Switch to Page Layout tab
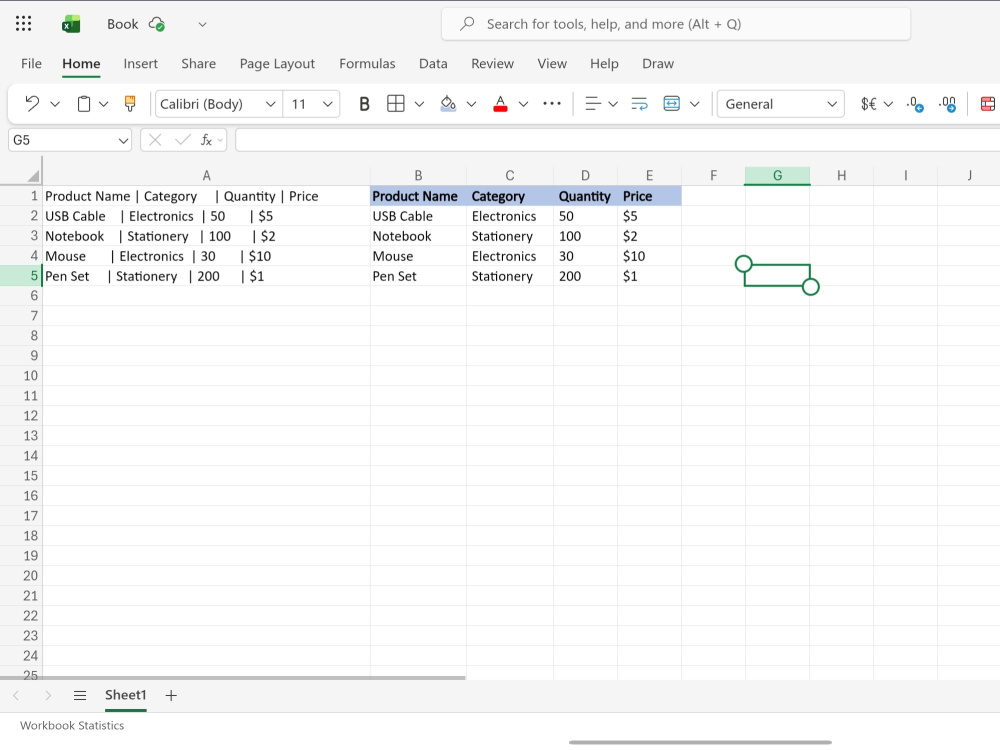1000x750 pixels. [x=277, y=64]
